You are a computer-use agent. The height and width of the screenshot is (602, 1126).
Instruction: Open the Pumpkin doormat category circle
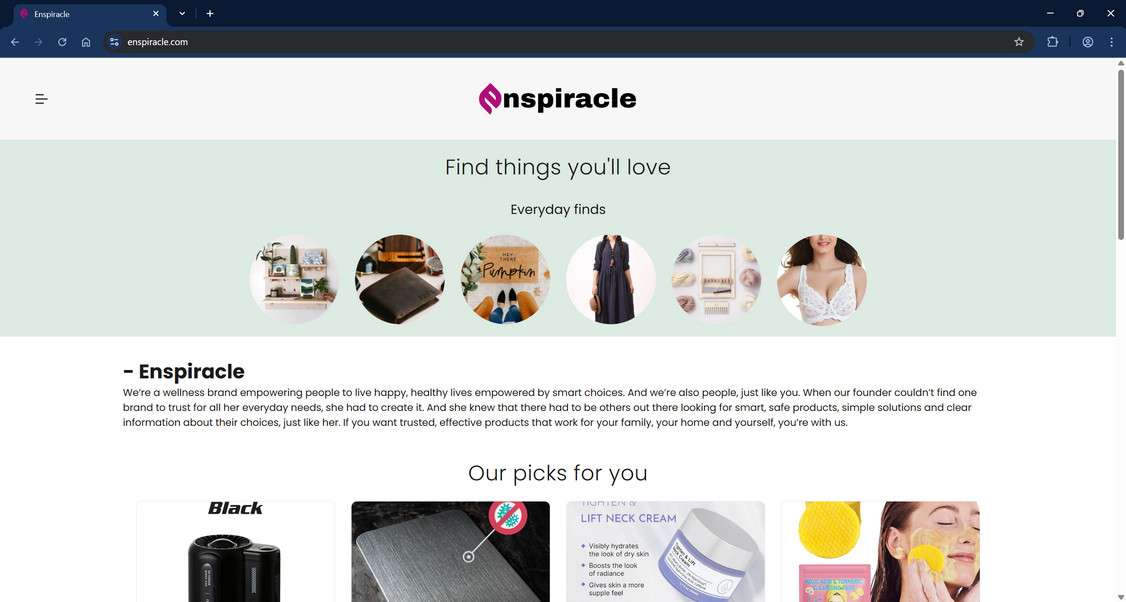[x=505, y=279]
